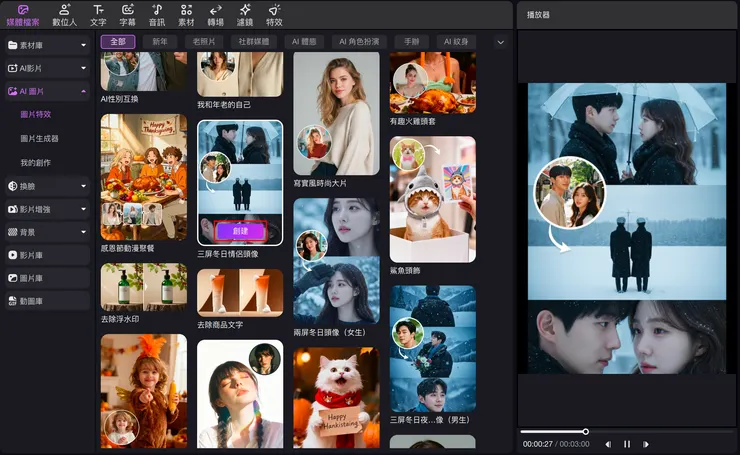Select the AI性別互換 template thumbnail

(144, 71)
